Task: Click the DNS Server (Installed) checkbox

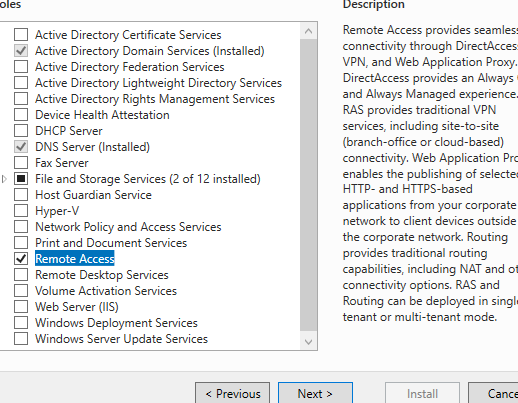Action: [21, 147]
